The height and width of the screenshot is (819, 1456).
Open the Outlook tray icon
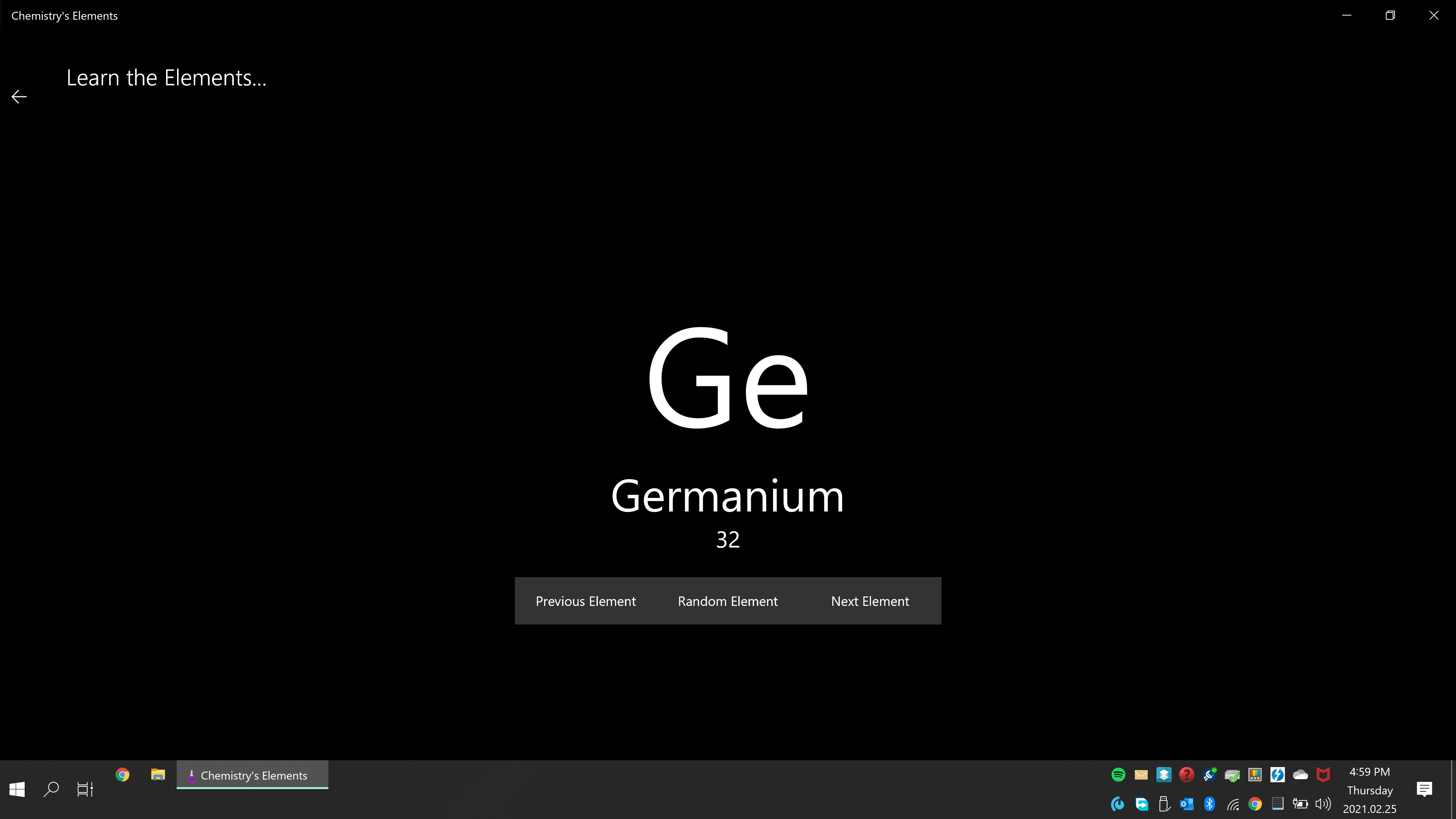1186,804
